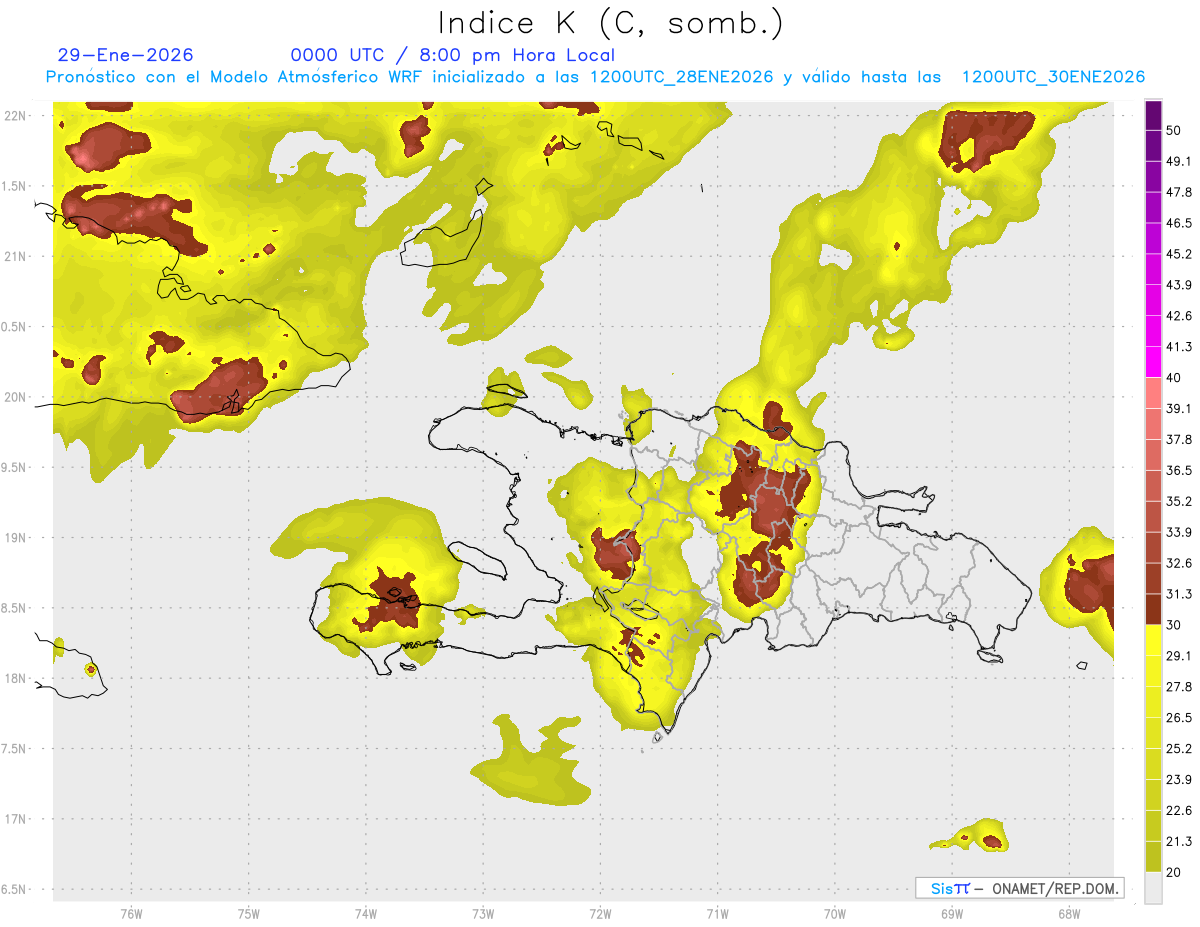The image size is (1200, 927).
Task: Click the colorbar value "42.6"
Action: (1179, 316)
